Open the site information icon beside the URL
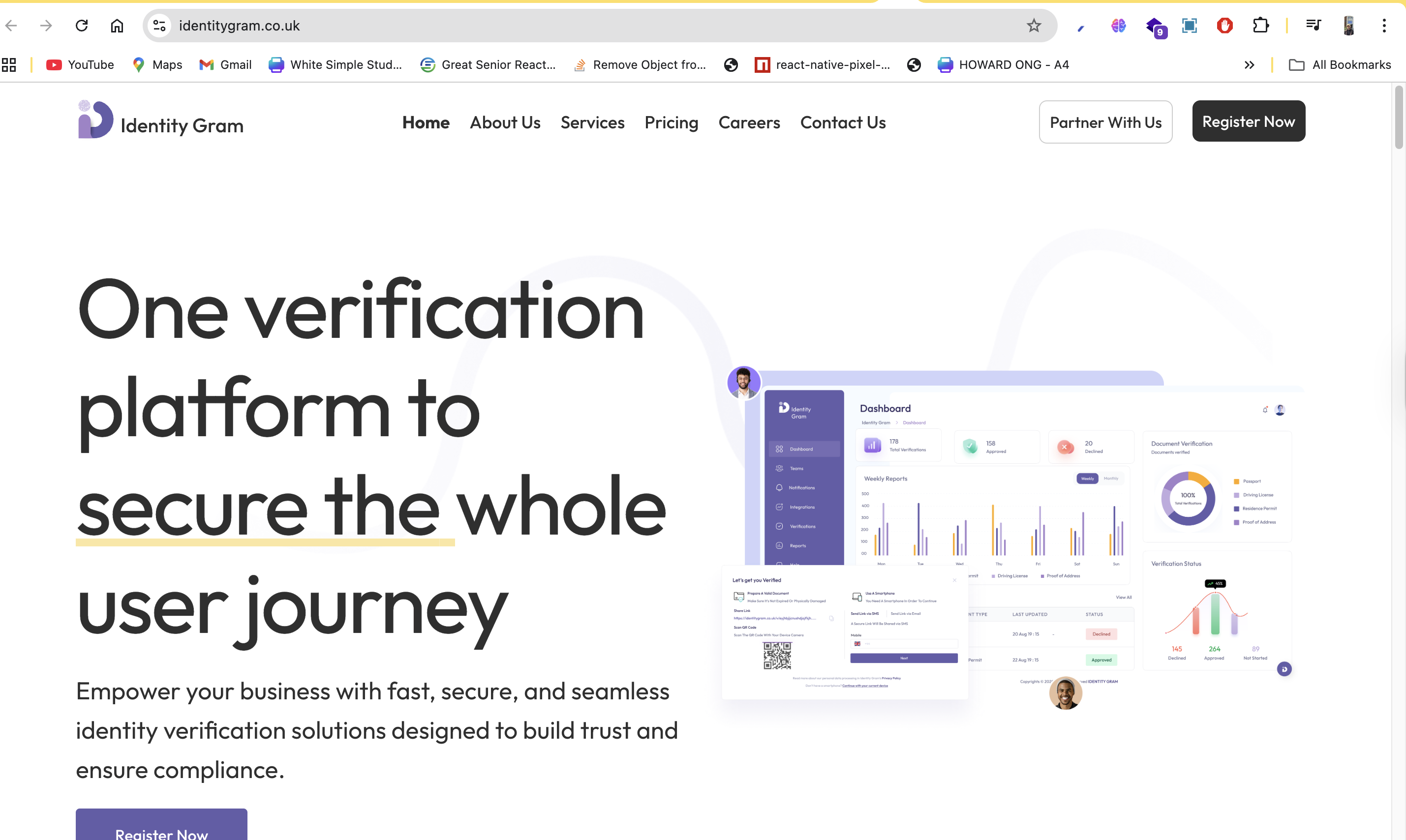This screenshot has width=1406, height=840. [159, 26]
